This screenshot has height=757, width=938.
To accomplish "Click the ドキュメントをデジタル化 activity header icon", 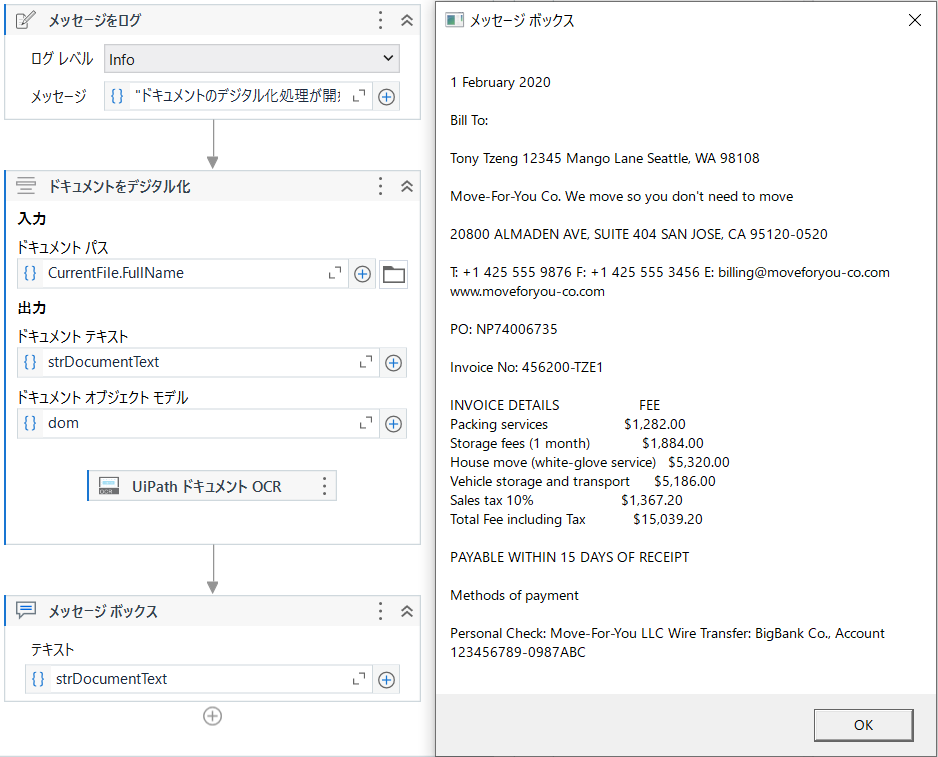I will [25, 185].
